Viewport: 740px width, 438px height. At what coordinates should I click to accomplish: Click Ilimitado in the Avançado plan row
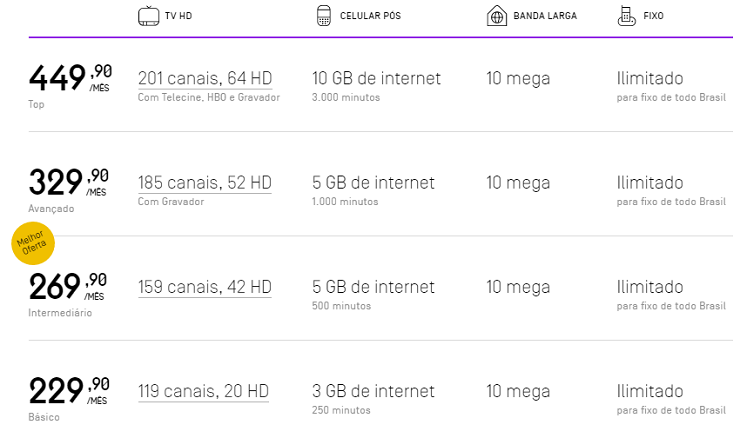point(650,183)
